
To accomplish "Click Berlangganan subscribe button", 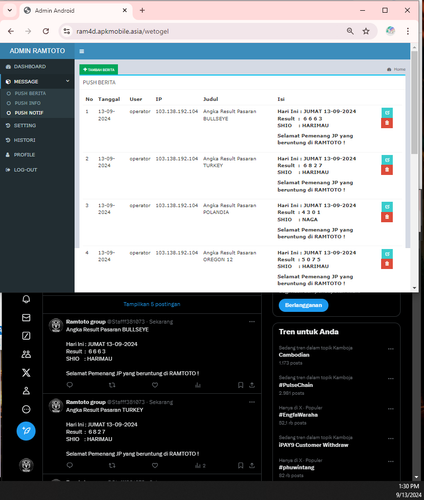I will coord(303,305).
